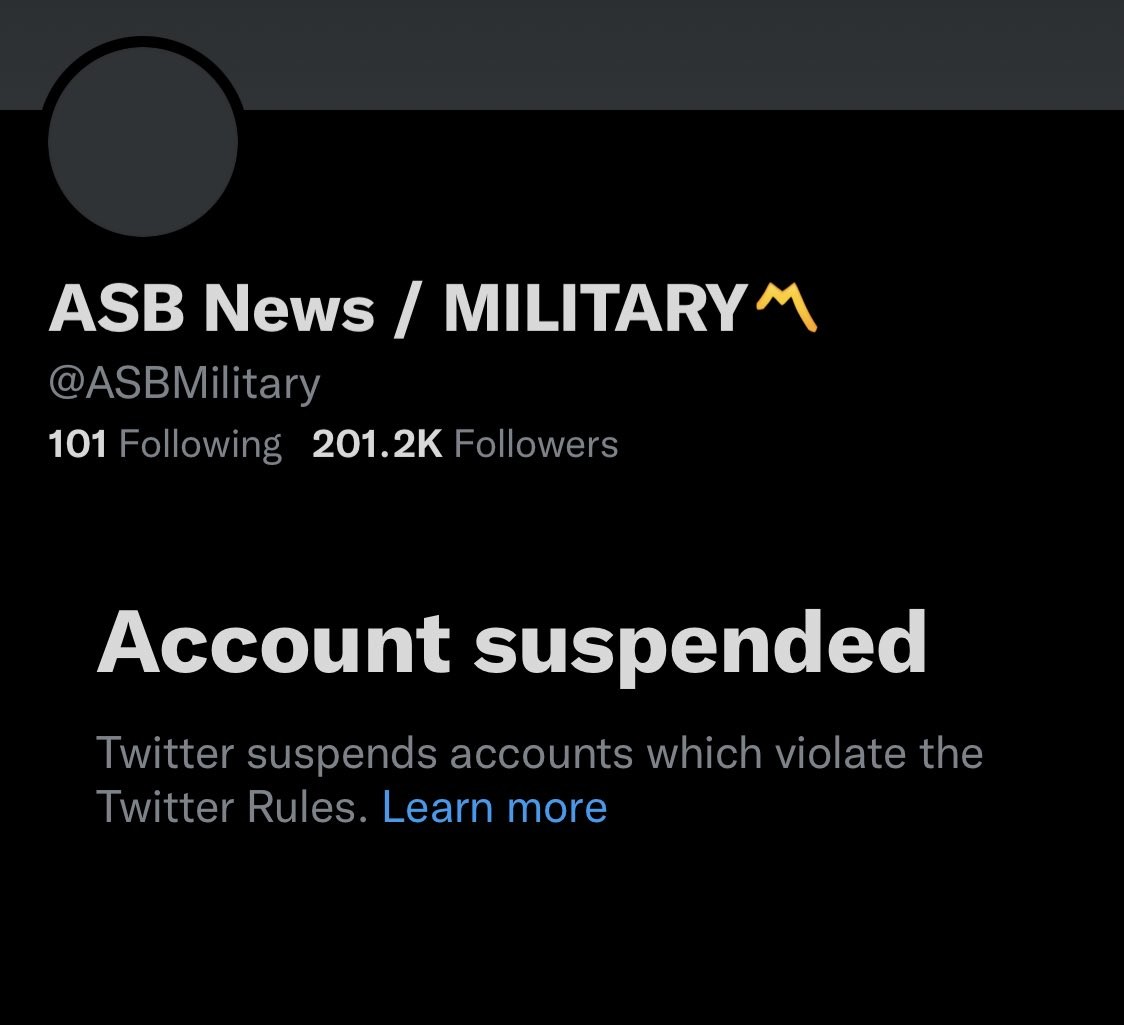This screenshot has height=1025, width=1124.
Task: Tap the word Followers
Action: 536,444
